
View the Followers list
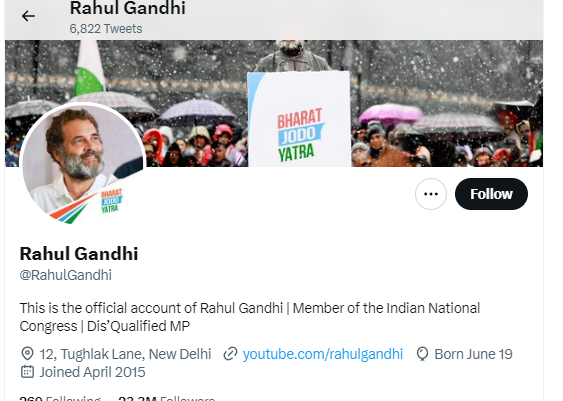pyautogui.click(x=167, y=398)
